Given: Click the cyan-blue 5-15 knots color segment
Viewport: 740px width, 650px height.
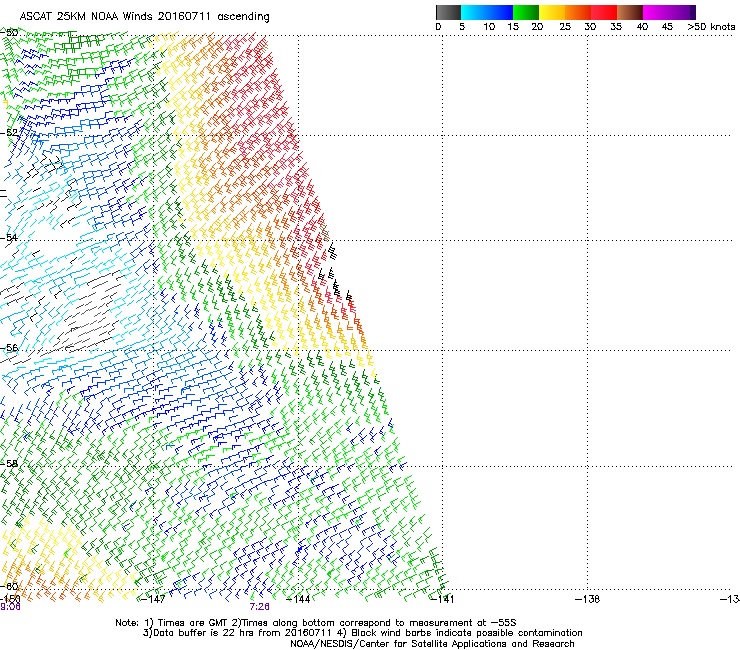Looking at the screenshot, I should 487,12.
